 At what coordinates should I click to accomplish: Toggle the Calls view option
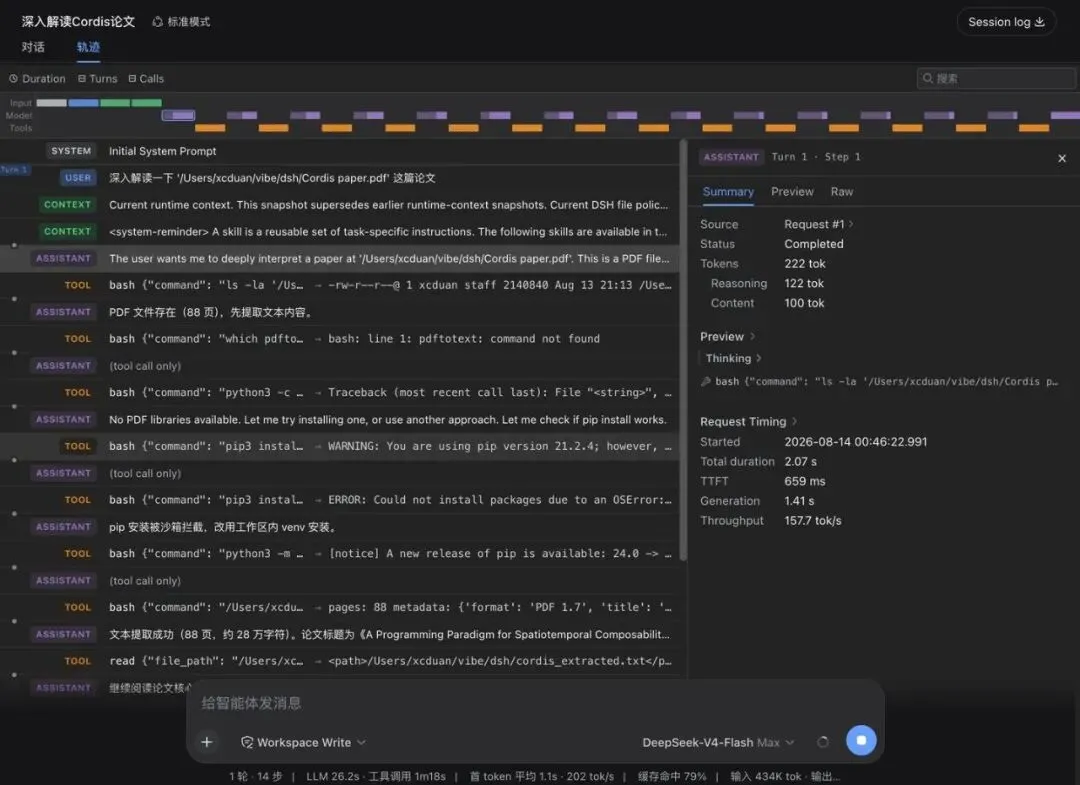[146, 78]
